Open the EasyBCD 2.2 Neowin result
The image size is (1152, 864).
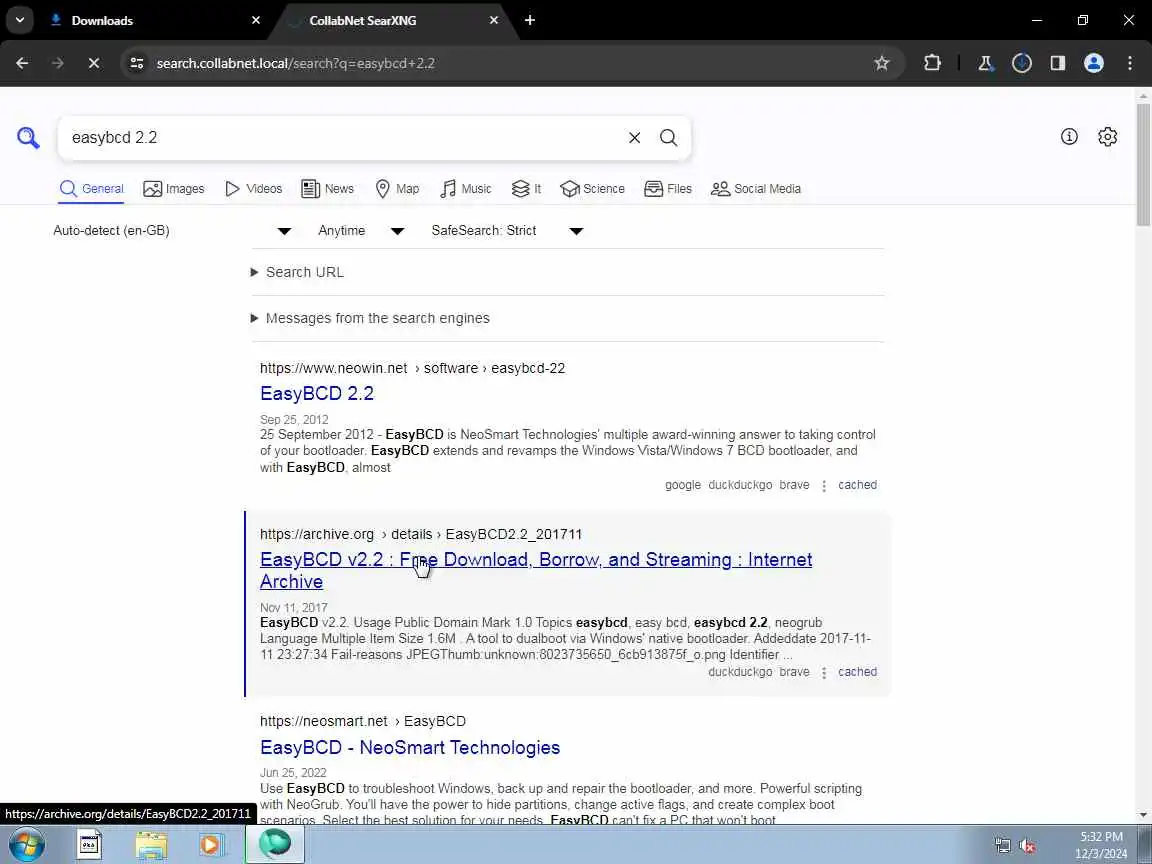pyautogui.click(x=317, y=393)
